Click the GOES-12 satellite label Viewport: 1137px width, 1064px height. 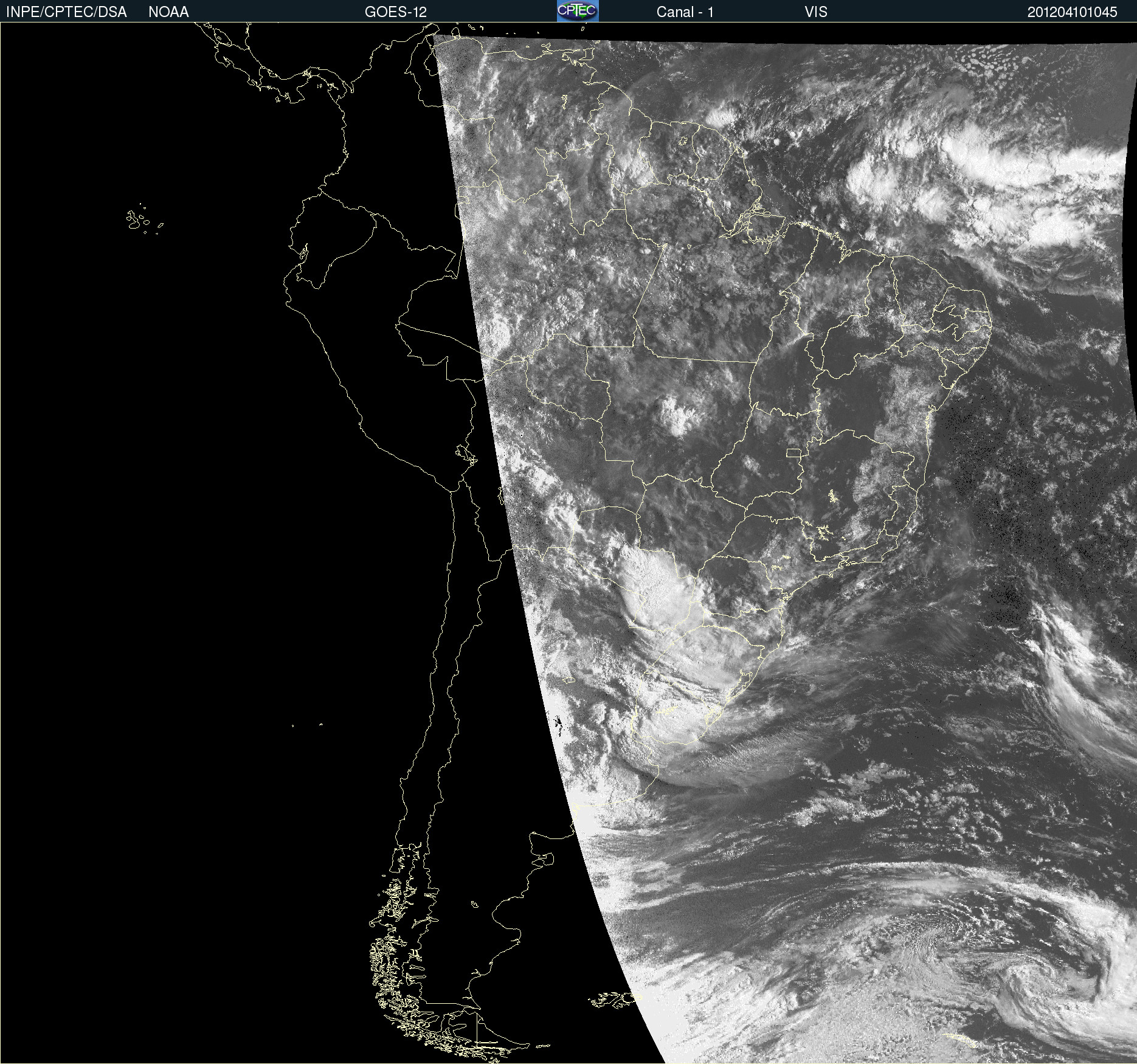[396, 12]
